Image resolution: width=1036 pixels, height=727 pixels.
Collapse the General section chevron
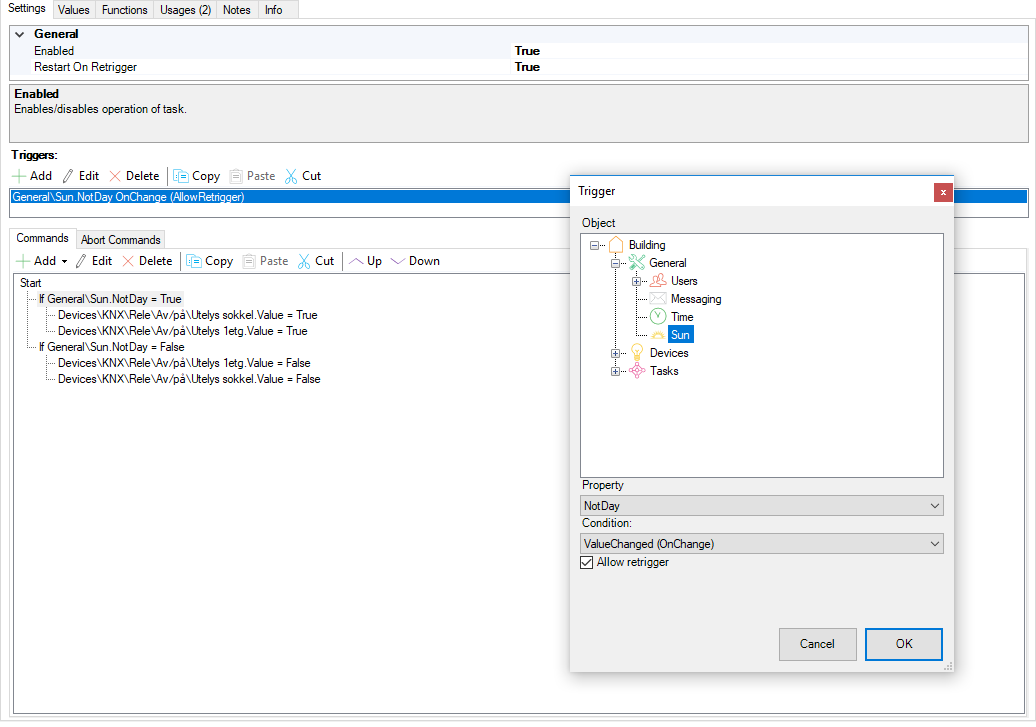pos(19,34)
